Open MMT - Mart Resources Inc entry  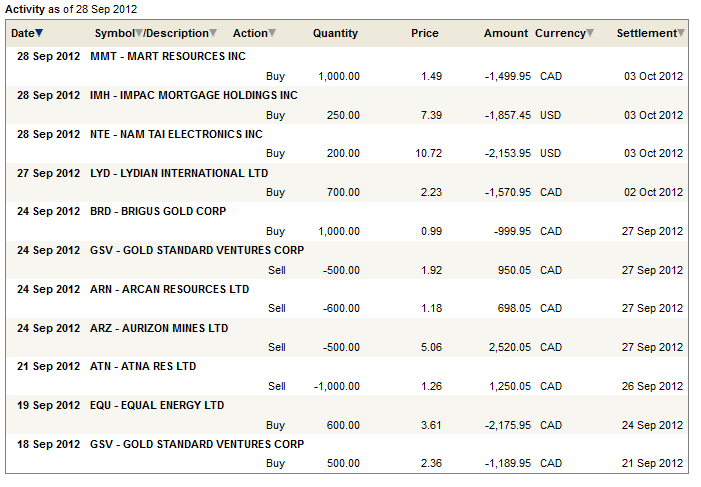coord(167,56)
